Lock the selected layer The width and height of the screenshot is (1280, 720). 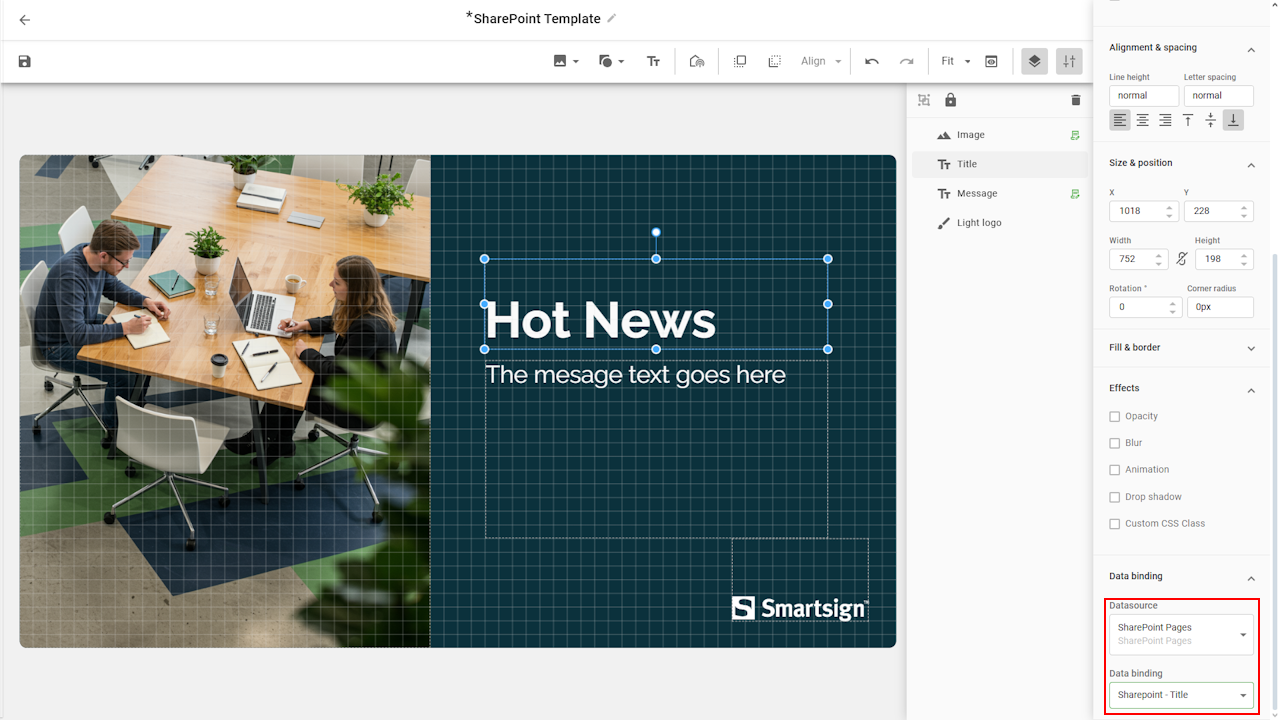click(950, 100)
